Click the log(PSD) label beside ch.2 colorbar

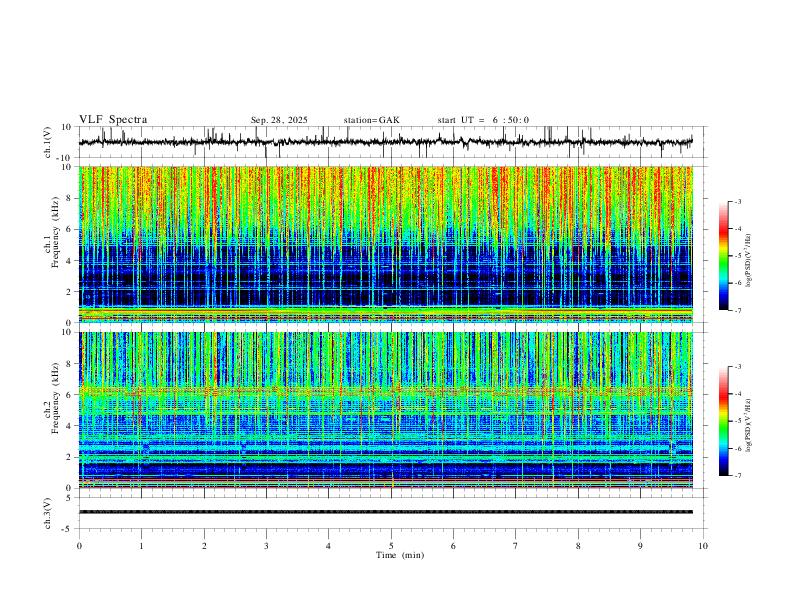(x=748, y=425)
